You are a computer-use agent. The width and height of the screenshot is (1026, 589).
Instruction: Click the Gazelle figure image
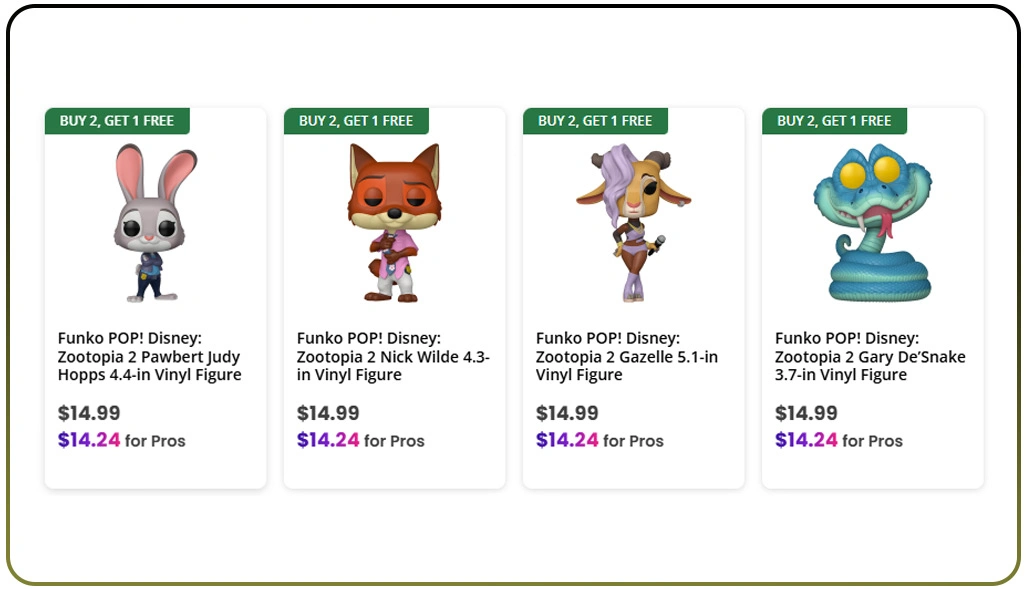click(x=633, y=222)
